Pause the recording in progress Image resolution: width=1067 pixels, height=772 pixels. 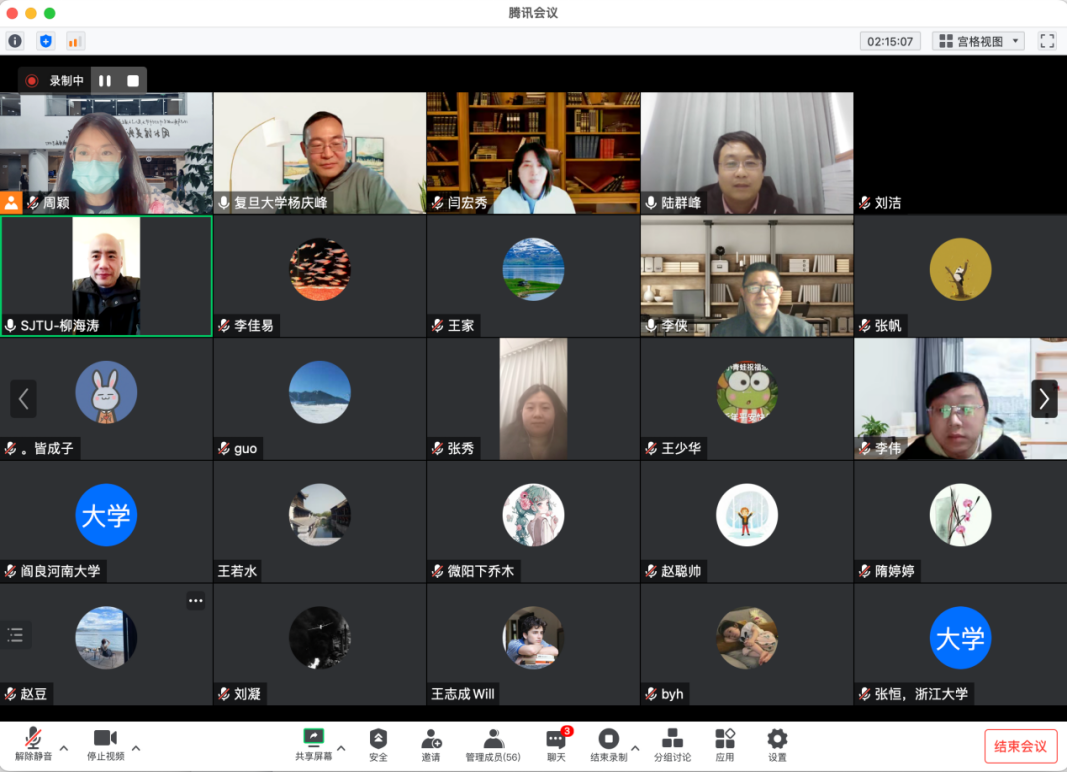pyautogui.click(x=105, y=81)
